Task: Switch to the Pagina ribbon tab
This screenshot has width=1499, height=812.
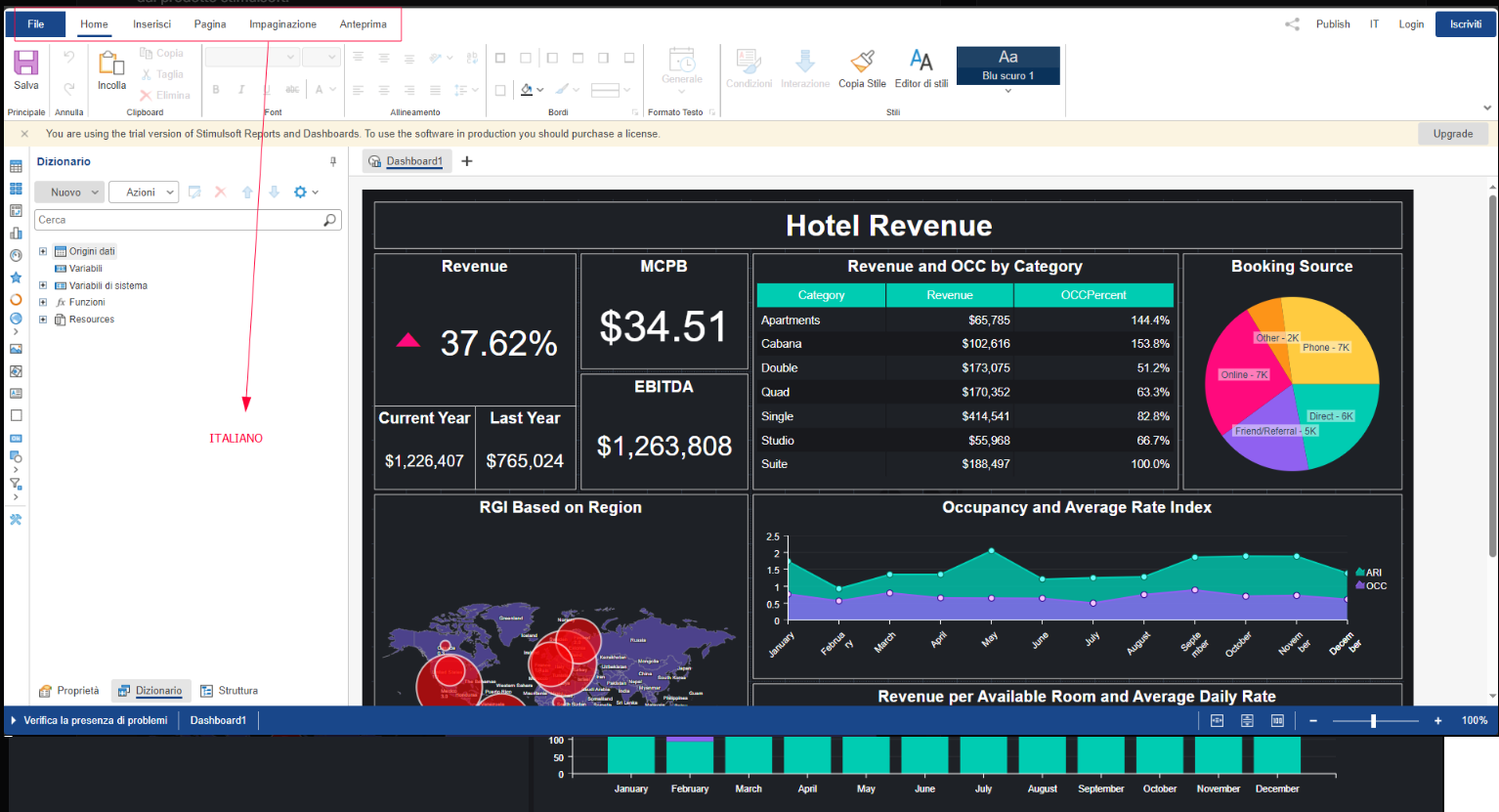Action: point(210,24)
